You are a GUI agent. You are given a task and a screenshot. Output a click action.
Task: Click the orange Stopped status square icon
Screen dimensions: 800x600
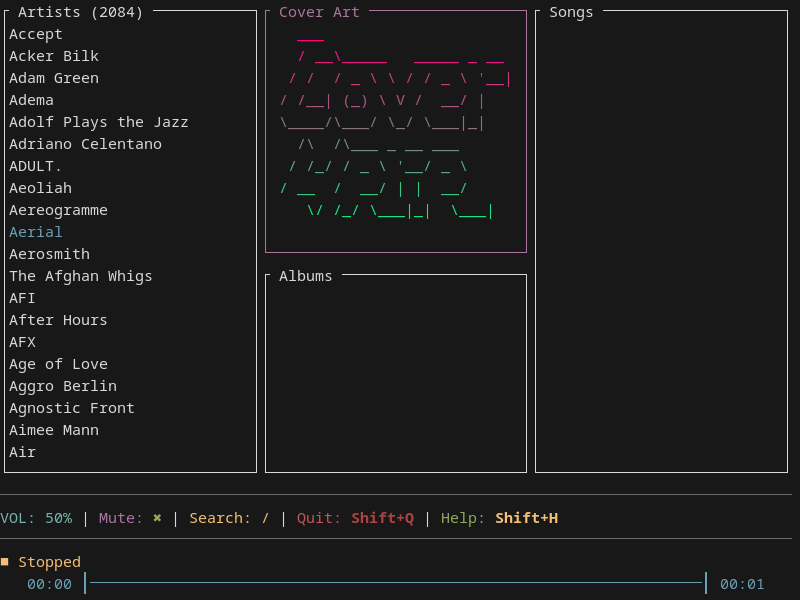point(5,562)
